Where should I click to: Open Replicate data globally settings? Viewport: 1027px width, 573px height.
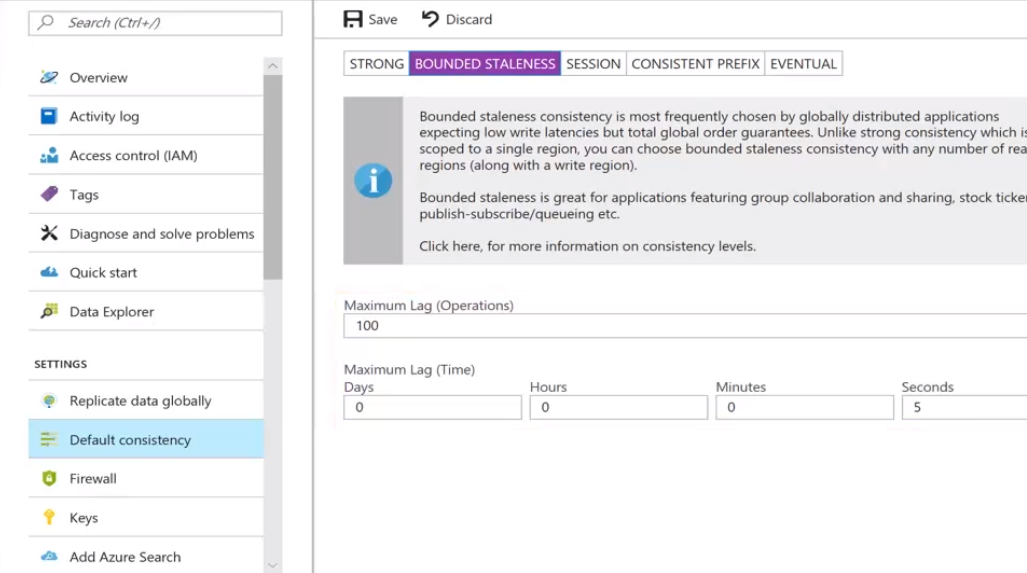(146, 401)
